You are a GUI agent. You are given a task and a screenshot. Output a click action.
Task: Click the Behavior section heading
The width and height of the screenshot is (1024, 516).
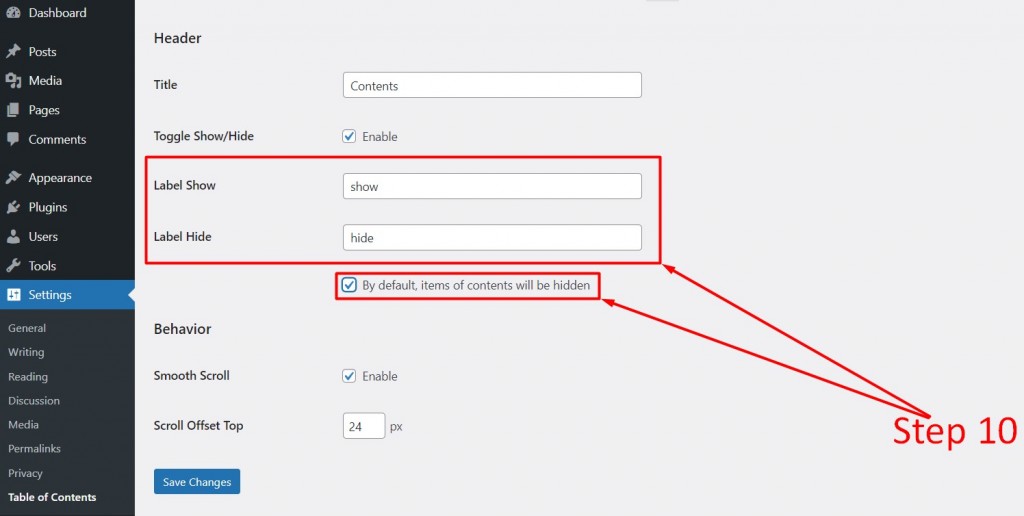click(x=182, y=329)
